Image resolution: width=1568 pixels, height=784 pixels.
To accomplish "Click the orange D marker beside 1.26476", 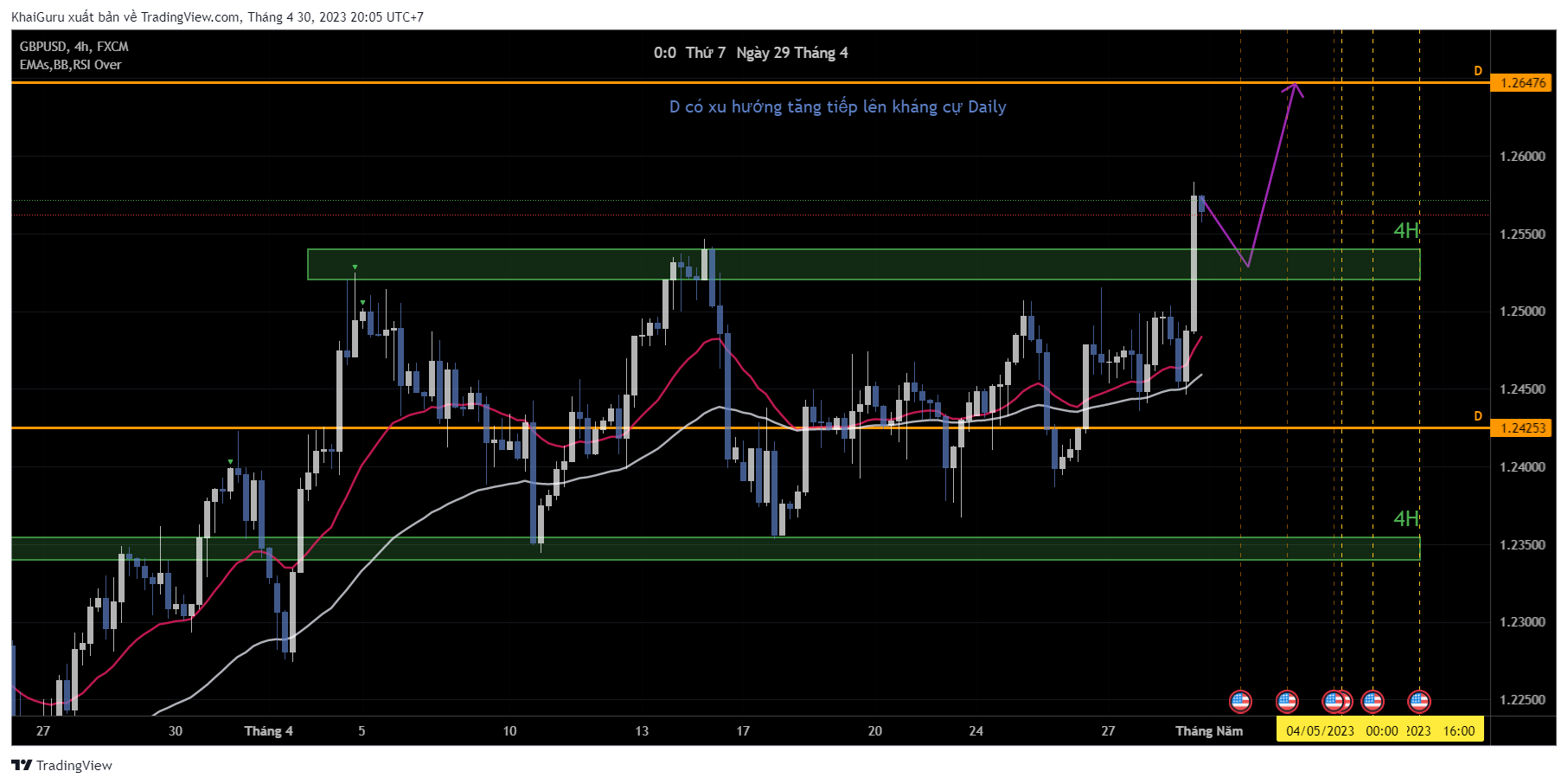I will click(x=1478, y=71).
